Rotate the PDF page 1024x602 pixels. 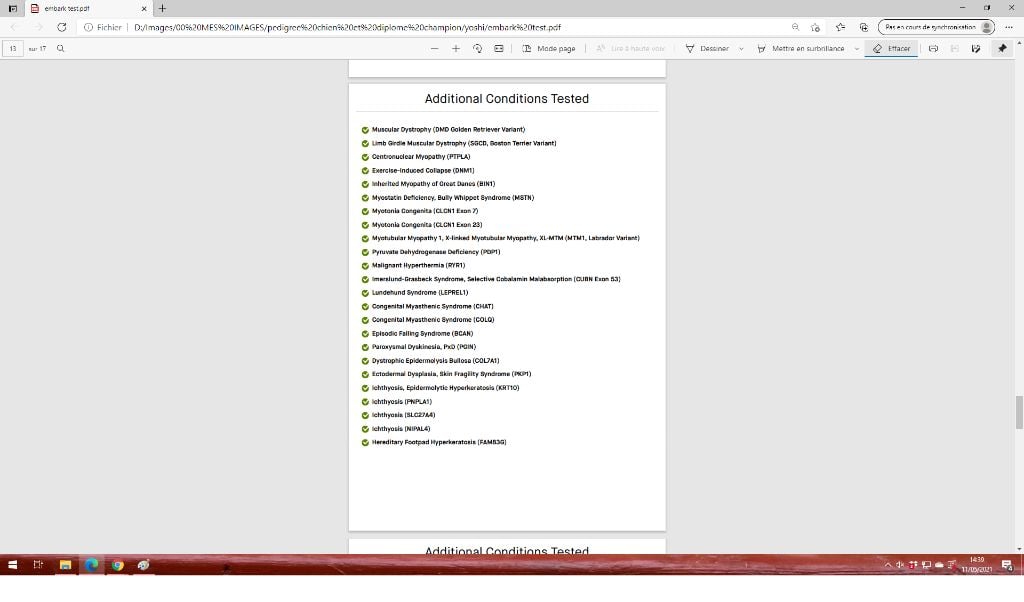[477, 48]
